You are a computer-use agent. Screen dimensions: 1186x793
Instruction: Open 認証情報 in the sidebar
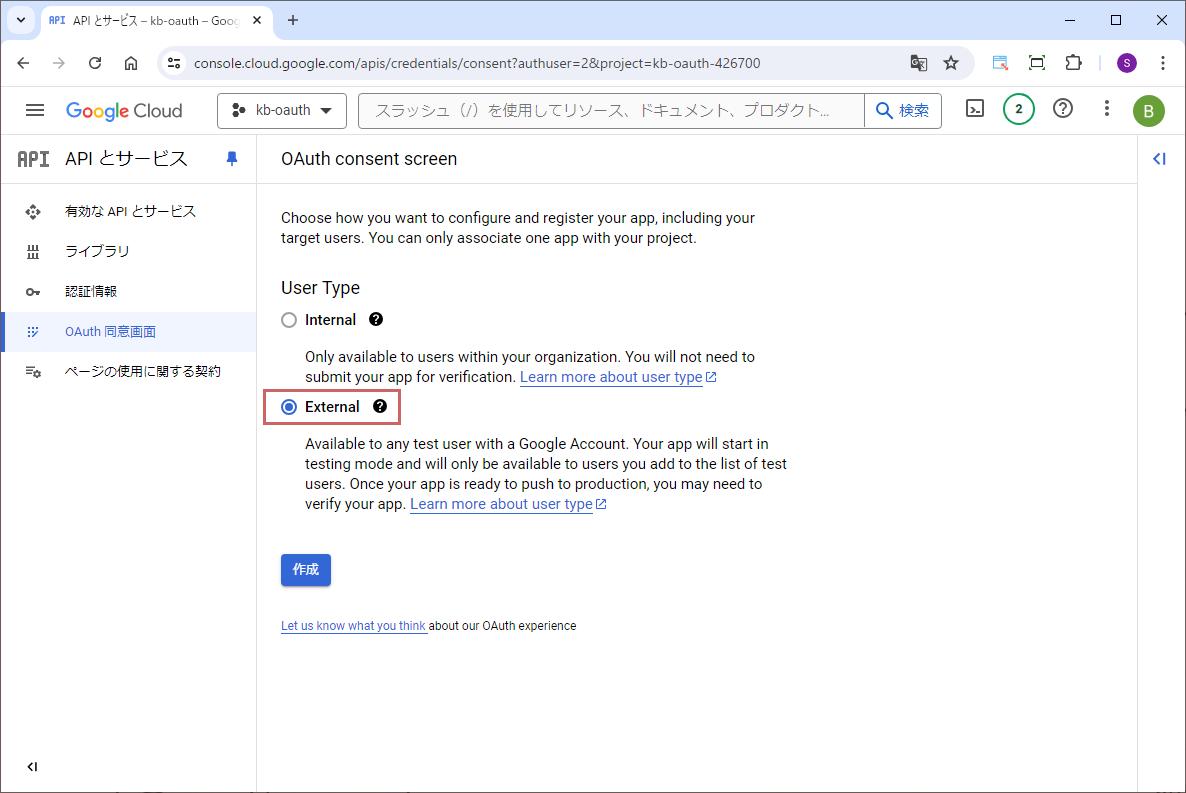pyautogui.click(x=91, y=291)
